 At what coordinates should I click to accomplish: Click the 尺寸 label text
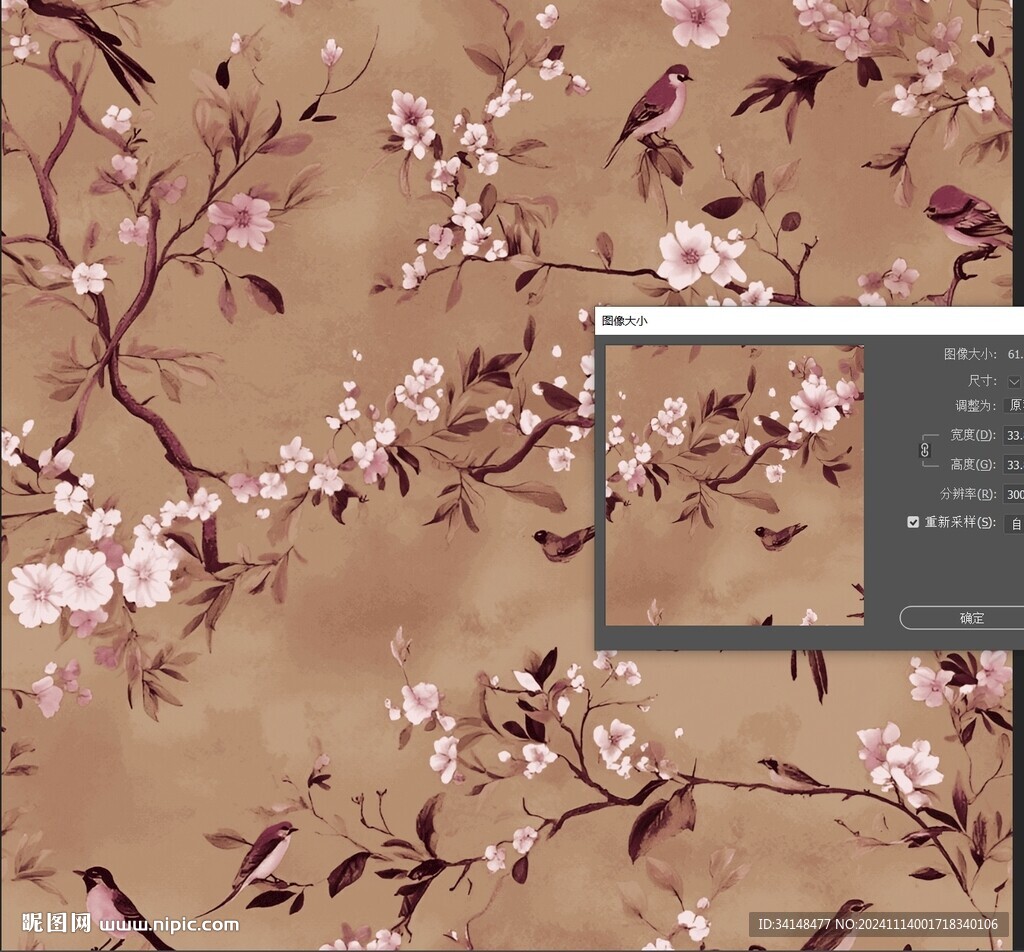coord(981,382)
